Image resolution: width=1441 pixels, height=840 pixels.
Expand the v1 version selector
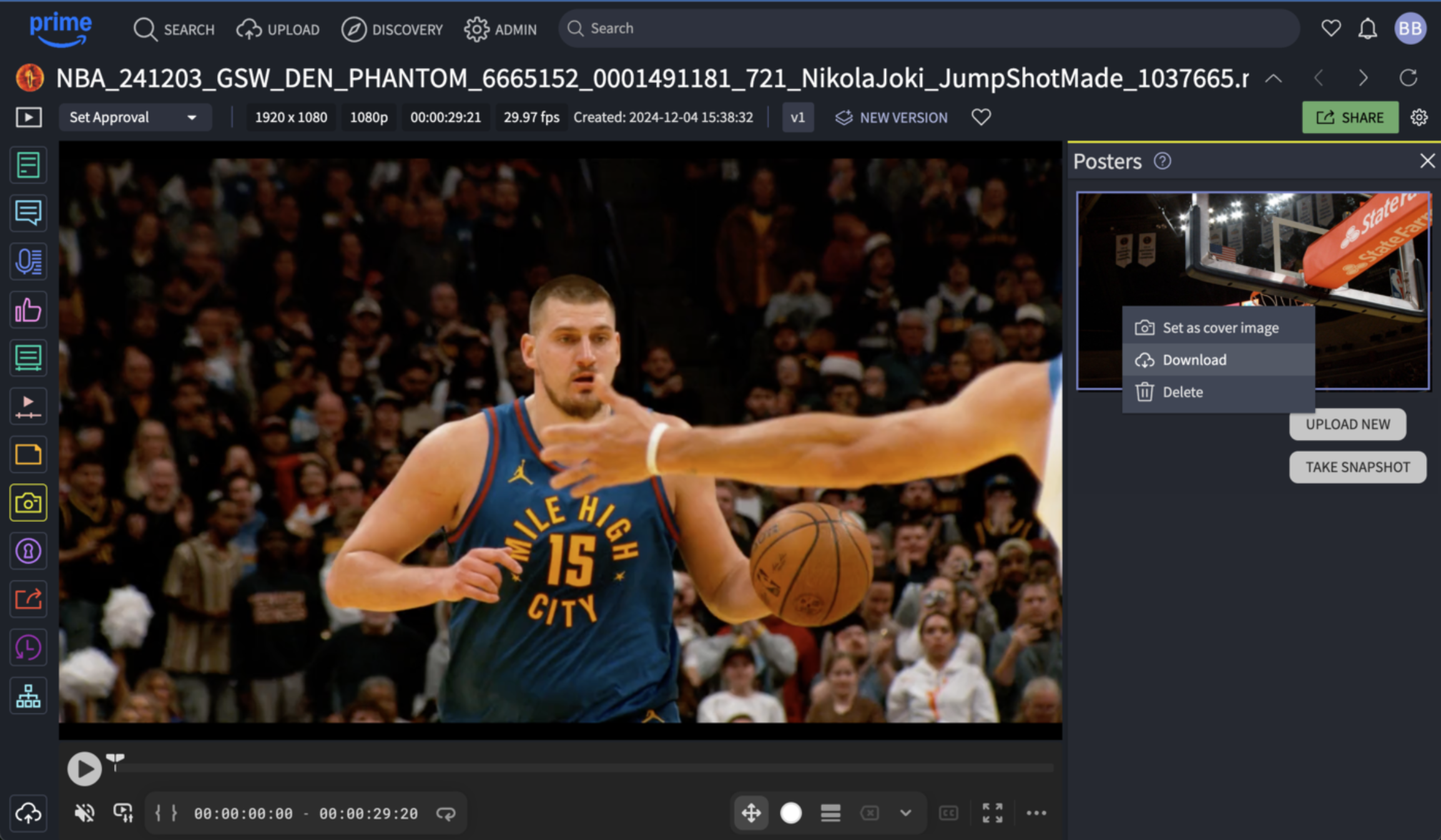[x=797, y=117]
